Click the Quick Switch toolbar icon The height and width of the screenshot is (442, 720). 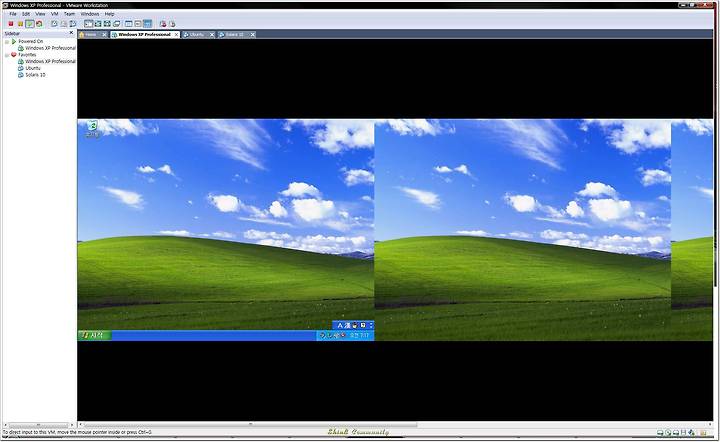[x=98, y=24]
